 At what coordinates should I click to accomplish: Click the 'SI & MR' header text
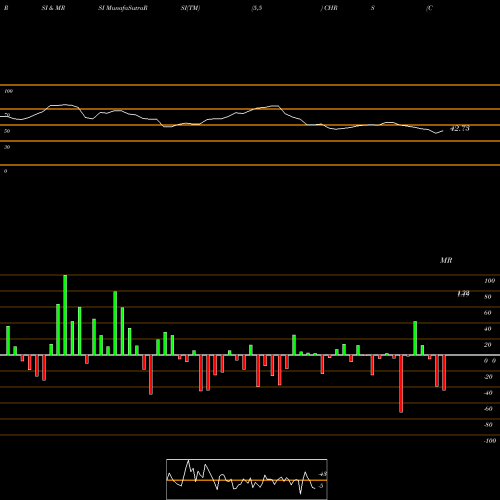53,8
